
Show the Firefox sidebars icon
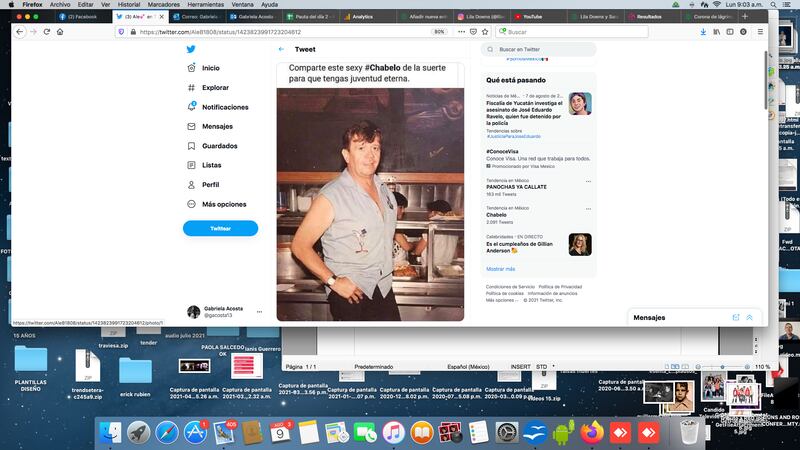point(730,32)
